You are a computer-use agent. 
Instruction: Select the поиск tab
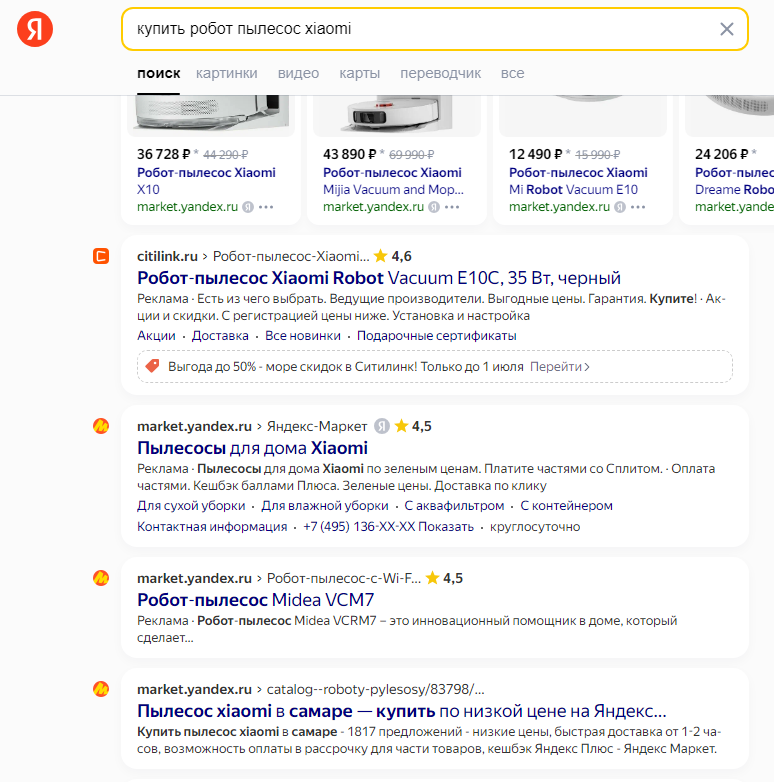(x=159, y=73)
